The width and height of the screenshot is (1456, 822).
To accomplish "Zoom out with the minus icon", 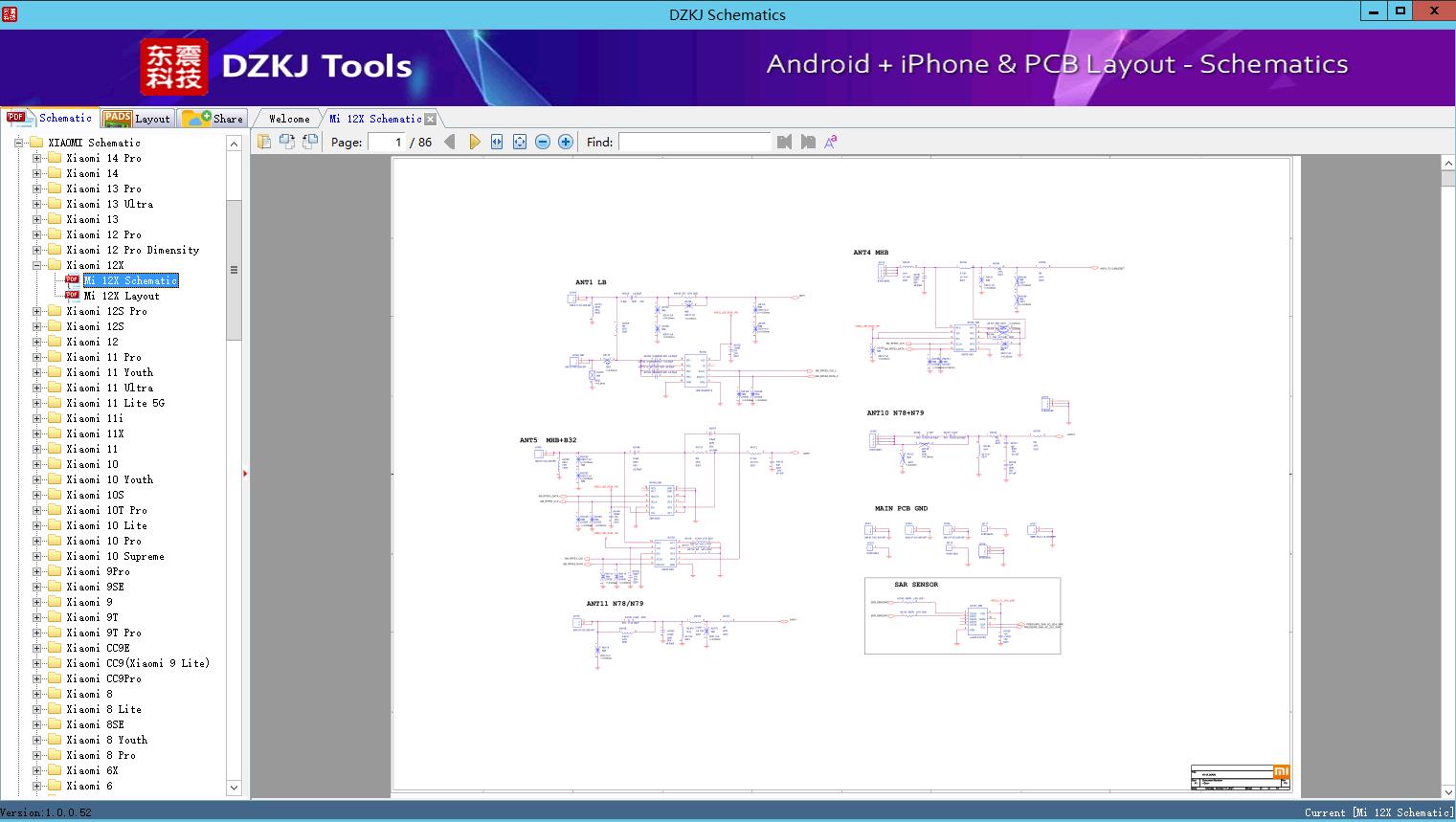I will pos(543,142).
